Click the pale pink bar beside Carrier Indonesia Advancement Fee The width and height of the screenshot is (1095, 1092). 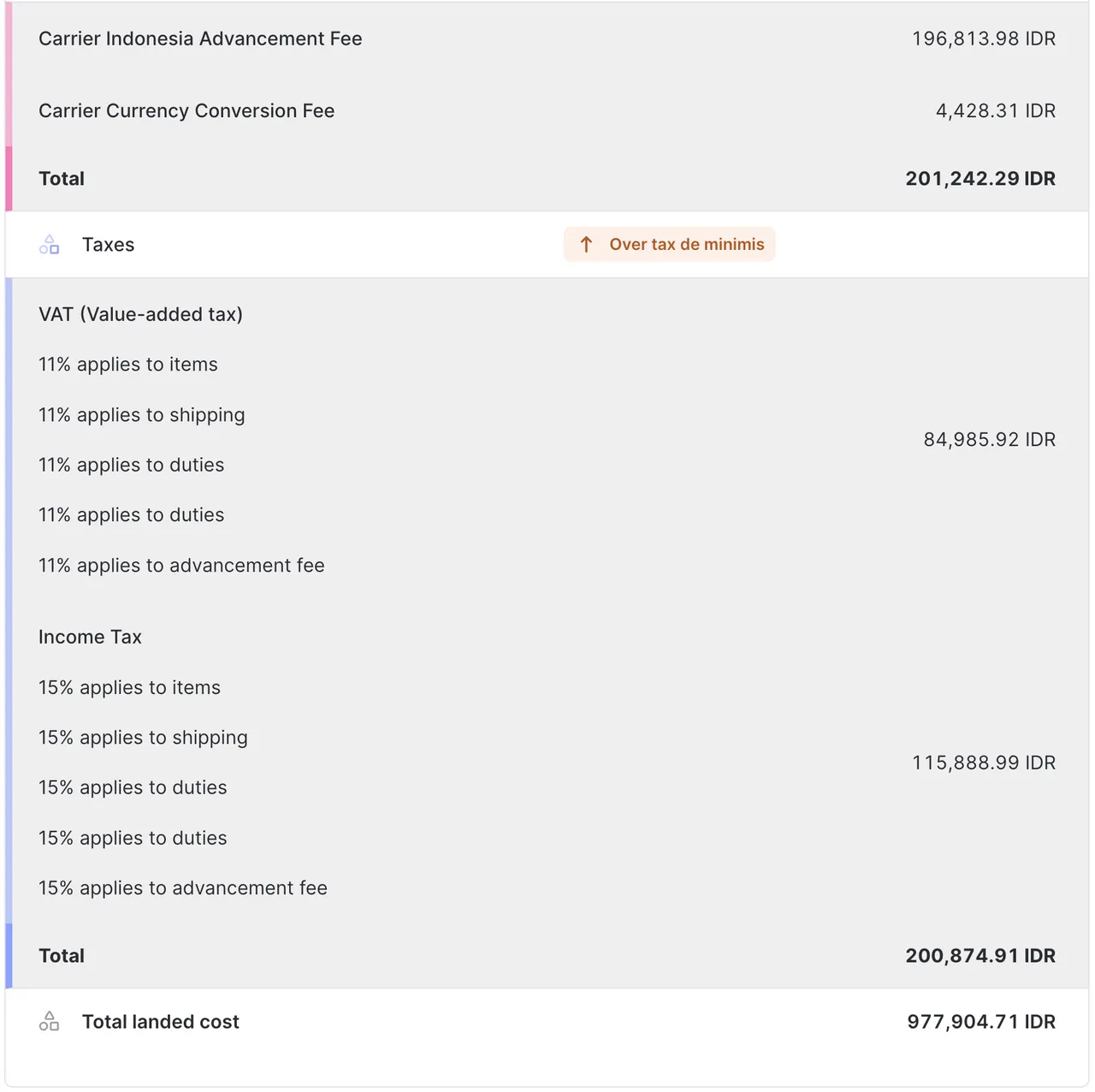(x=9, y=39)
